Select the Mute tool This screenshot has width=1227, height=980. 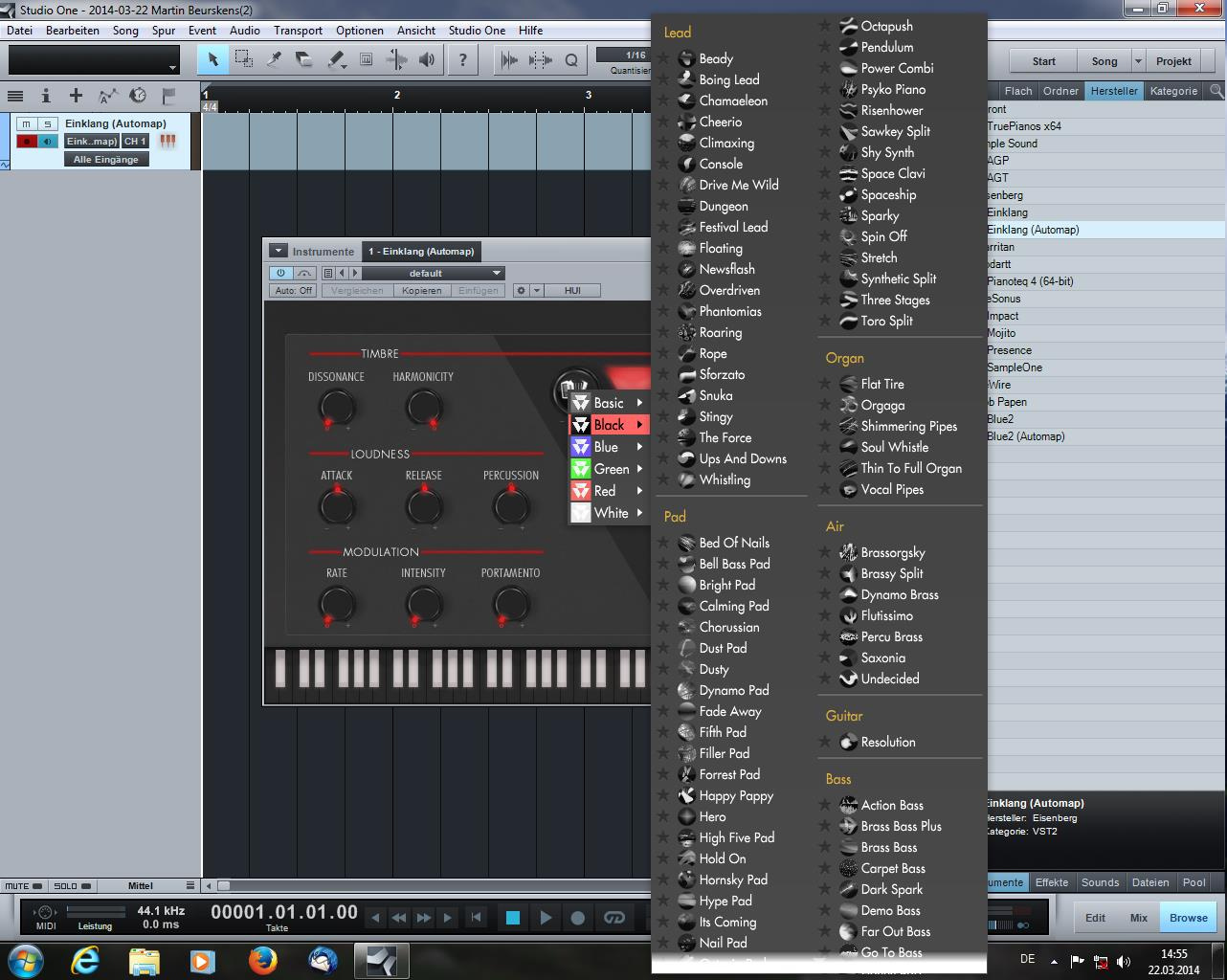367,60
